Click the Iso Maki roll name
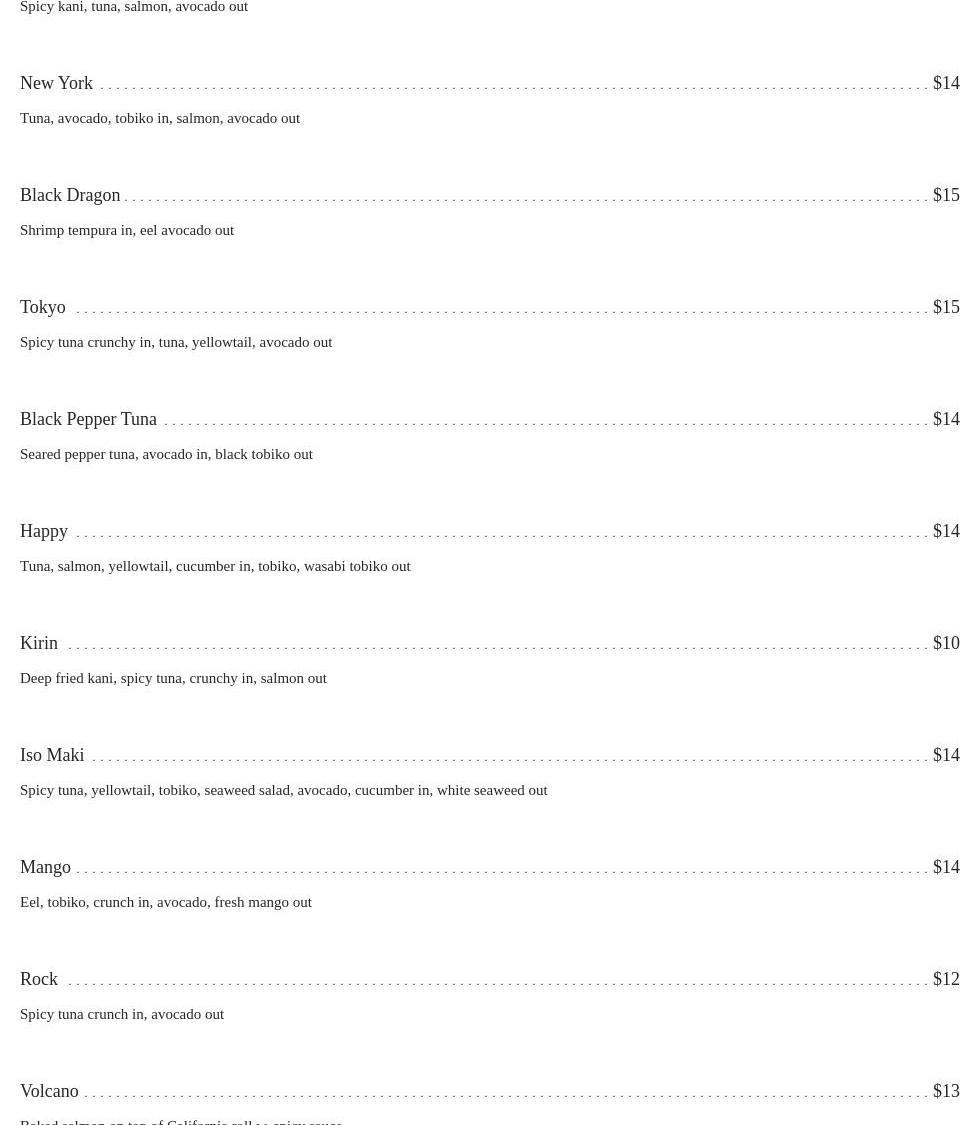 pyautogui.click(x=52, y=755)
